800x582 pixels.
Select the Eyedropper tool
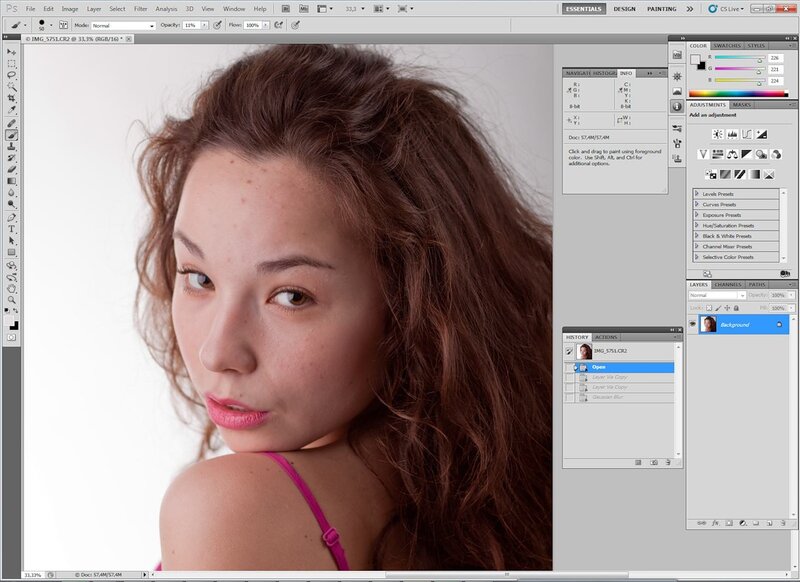[x=11, y=109]
